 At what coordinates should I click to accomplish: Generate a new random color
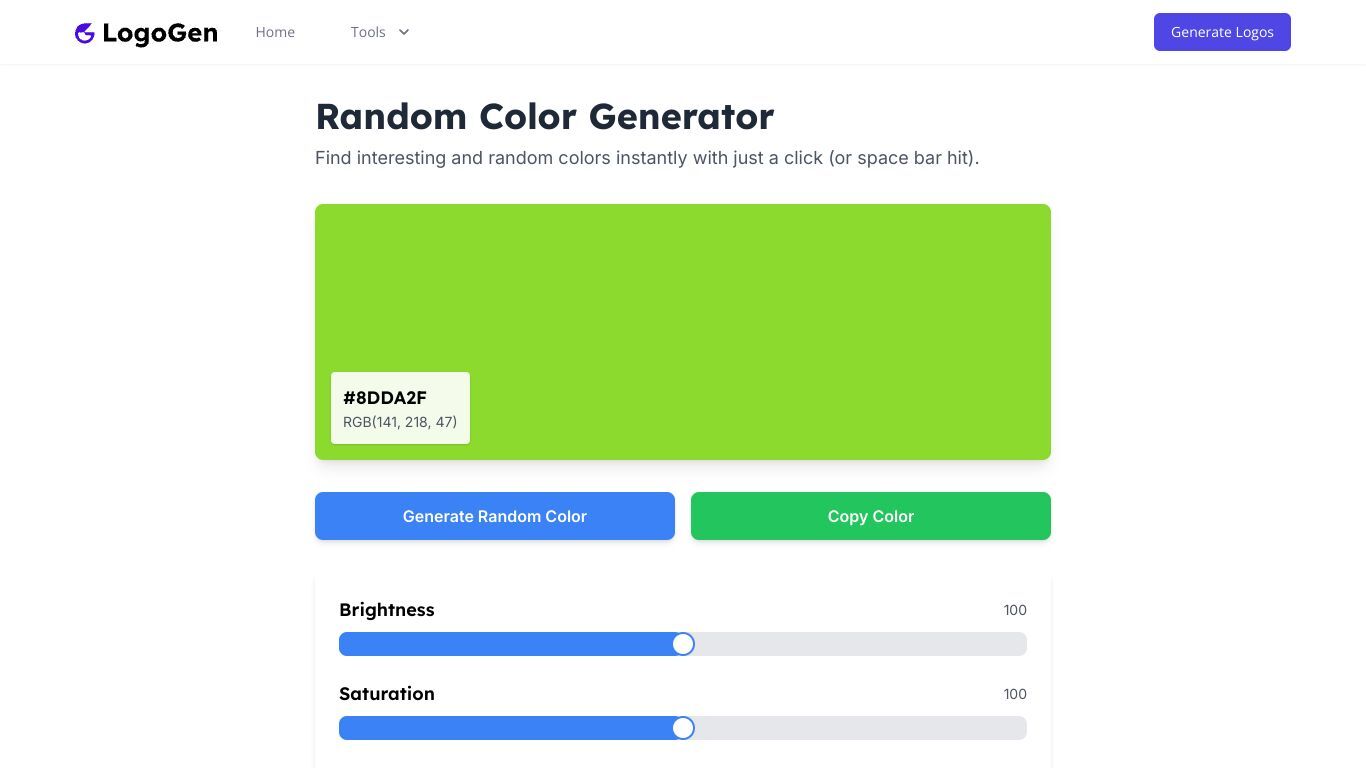(x=495, y=516)
